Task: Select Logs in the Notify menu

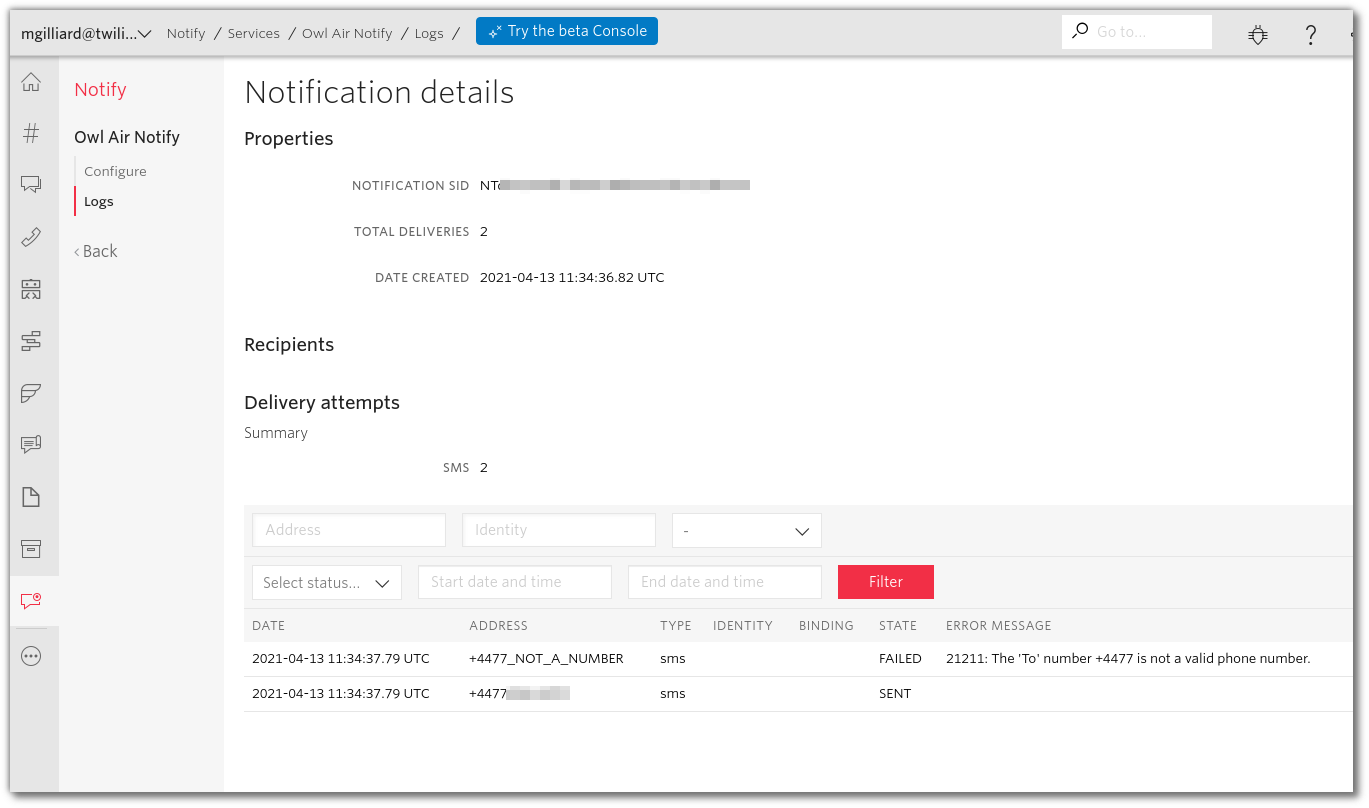Action: (x=99, y=201)
